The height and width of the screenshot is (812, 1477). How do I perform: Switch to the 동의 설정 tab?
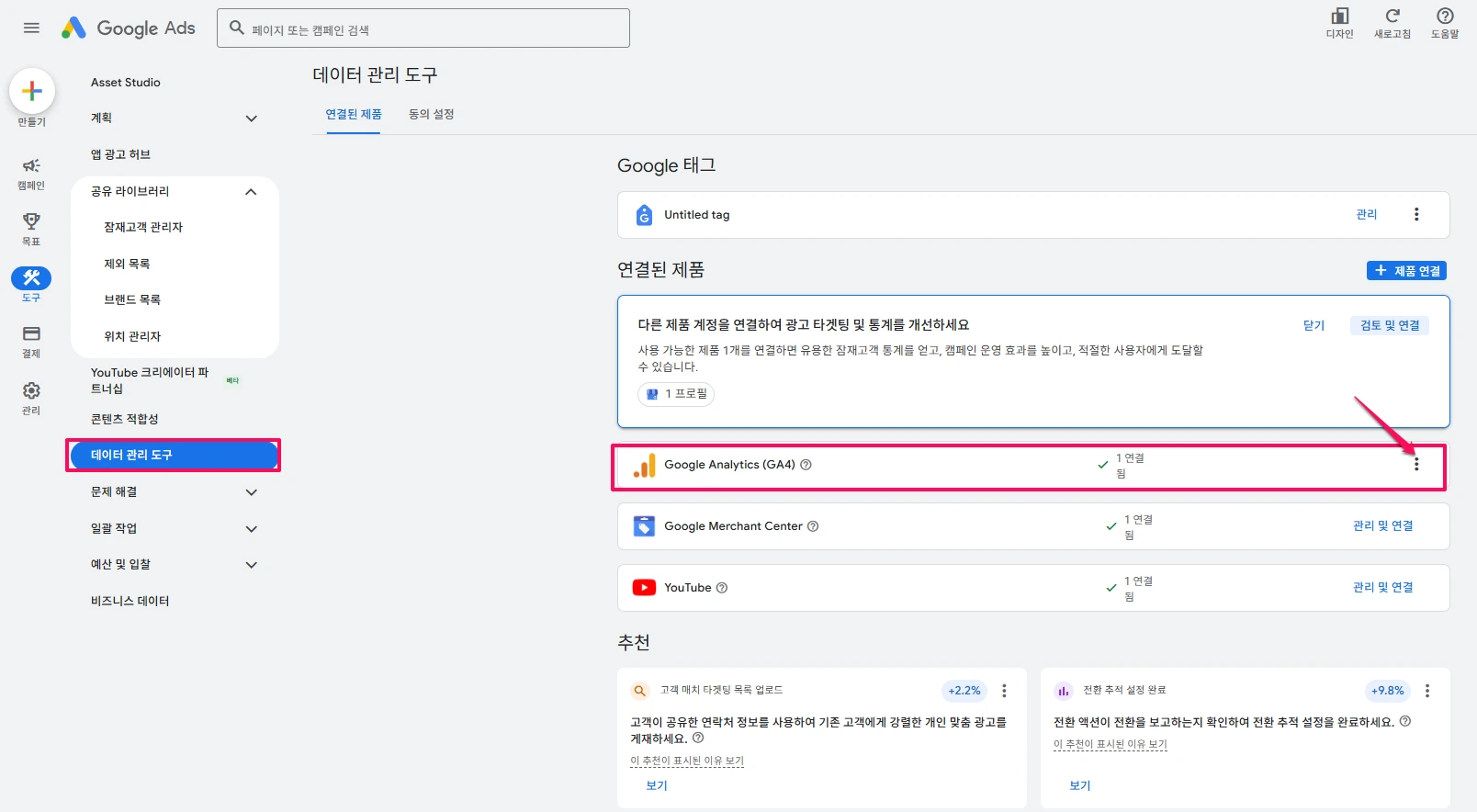[x=432, y=114]
